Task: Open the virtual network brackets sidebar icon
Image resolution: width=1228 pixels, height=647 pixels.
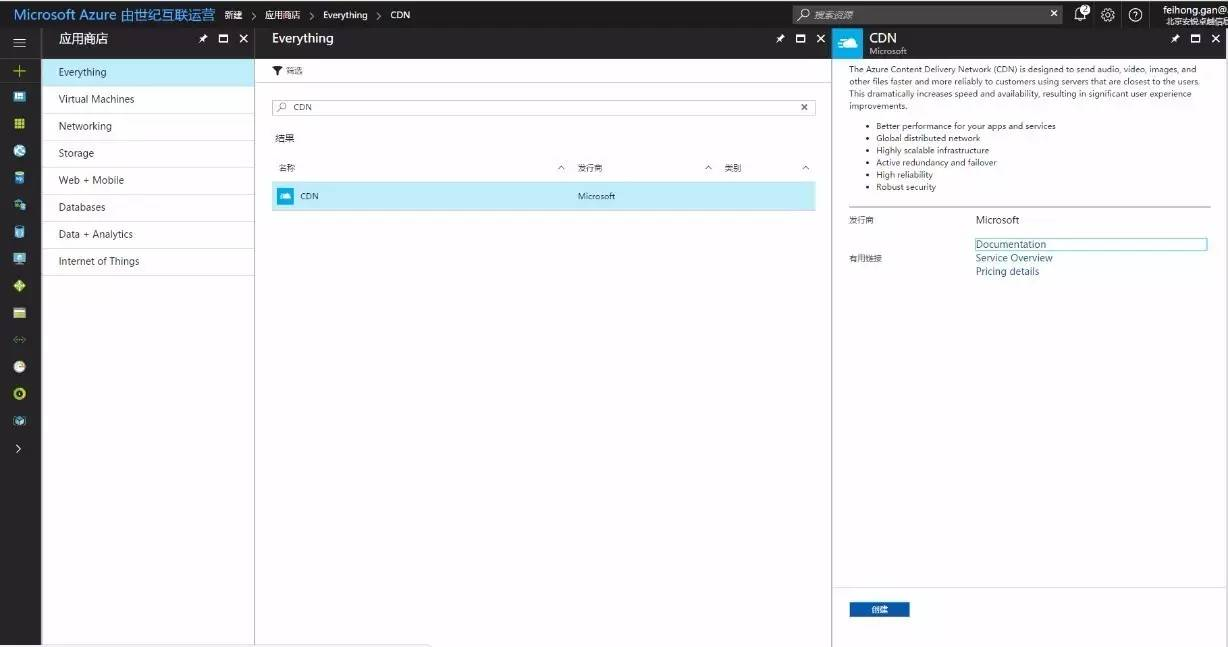Action: (x=19, y=340)
